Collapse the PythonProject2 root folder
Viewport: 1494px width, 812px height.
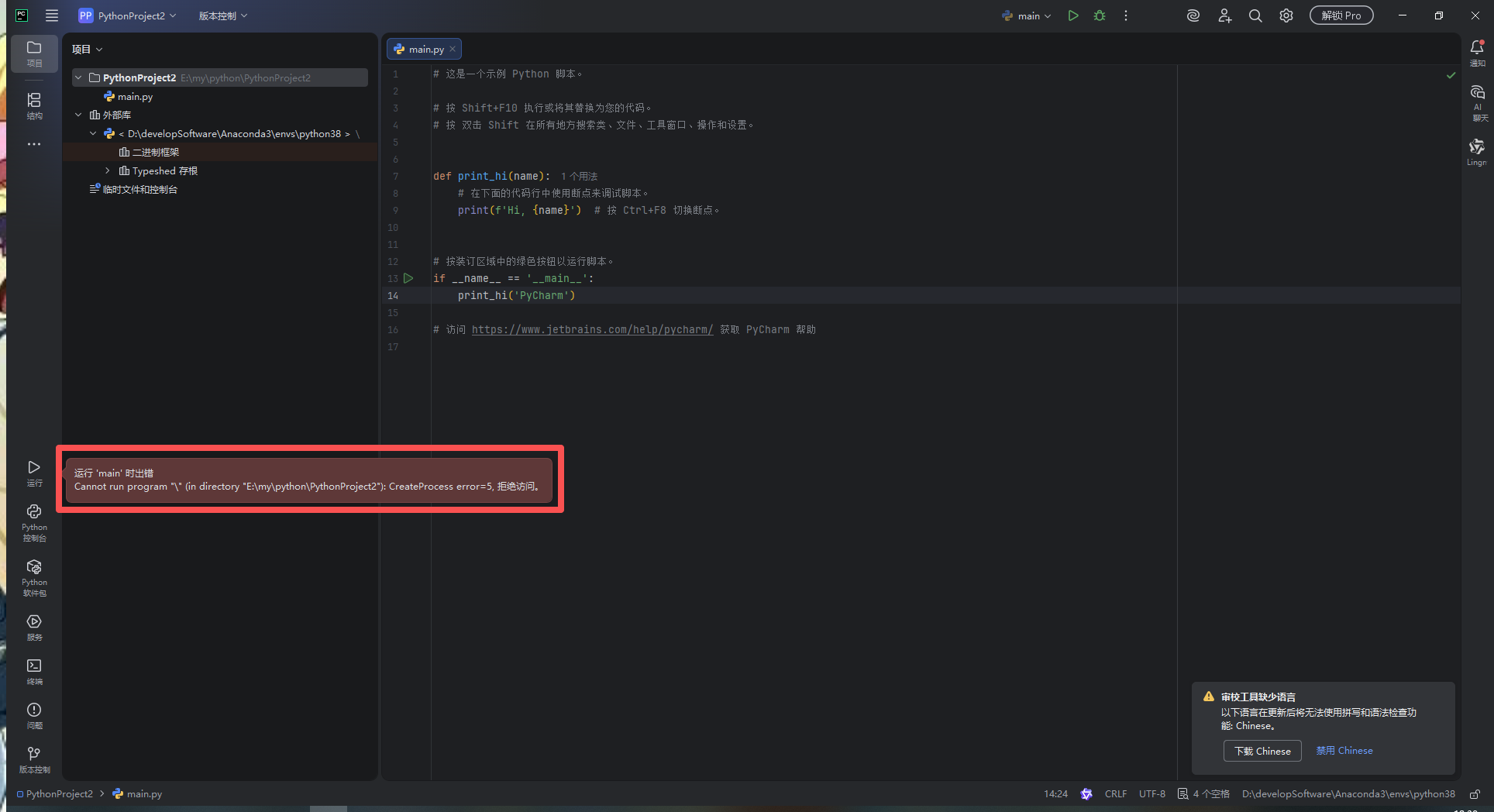78,77
